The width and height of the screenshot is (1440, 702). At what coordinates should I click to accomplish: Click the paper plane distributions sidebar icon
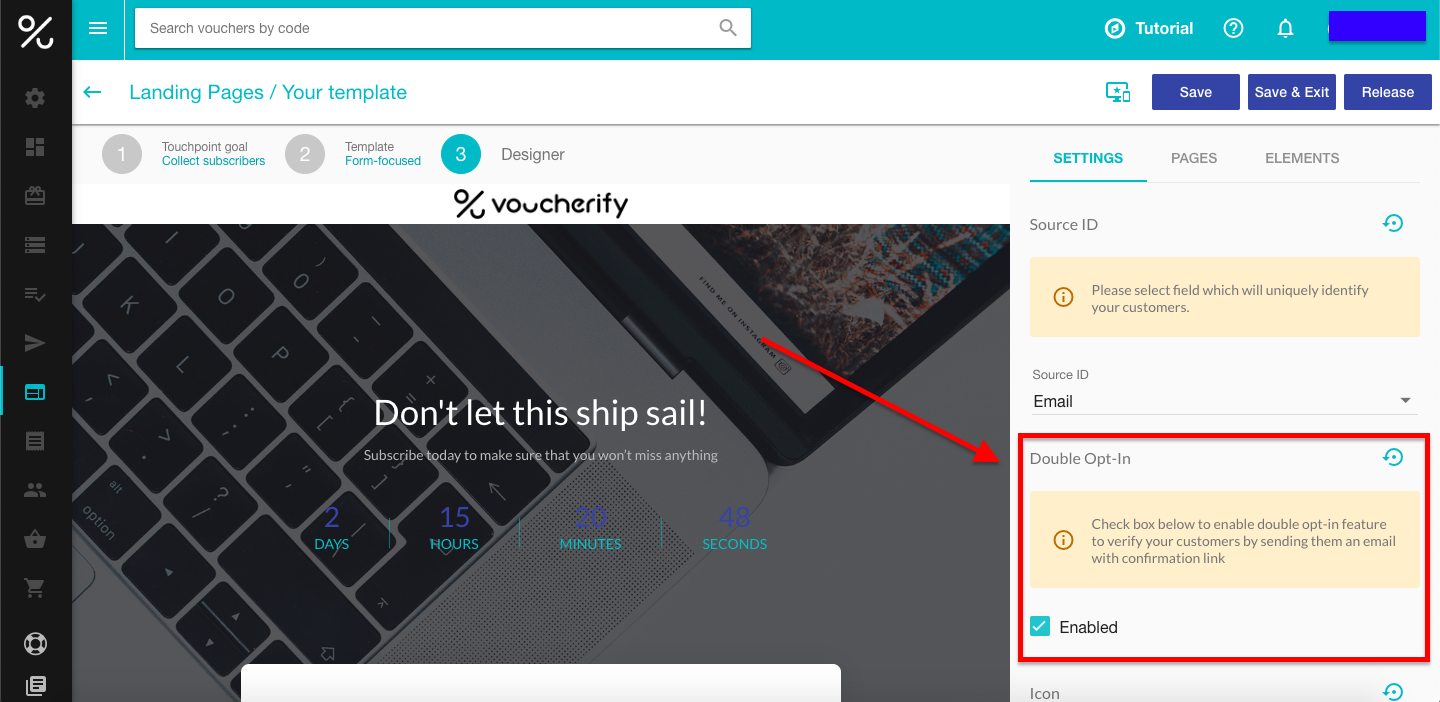[35, 343]
